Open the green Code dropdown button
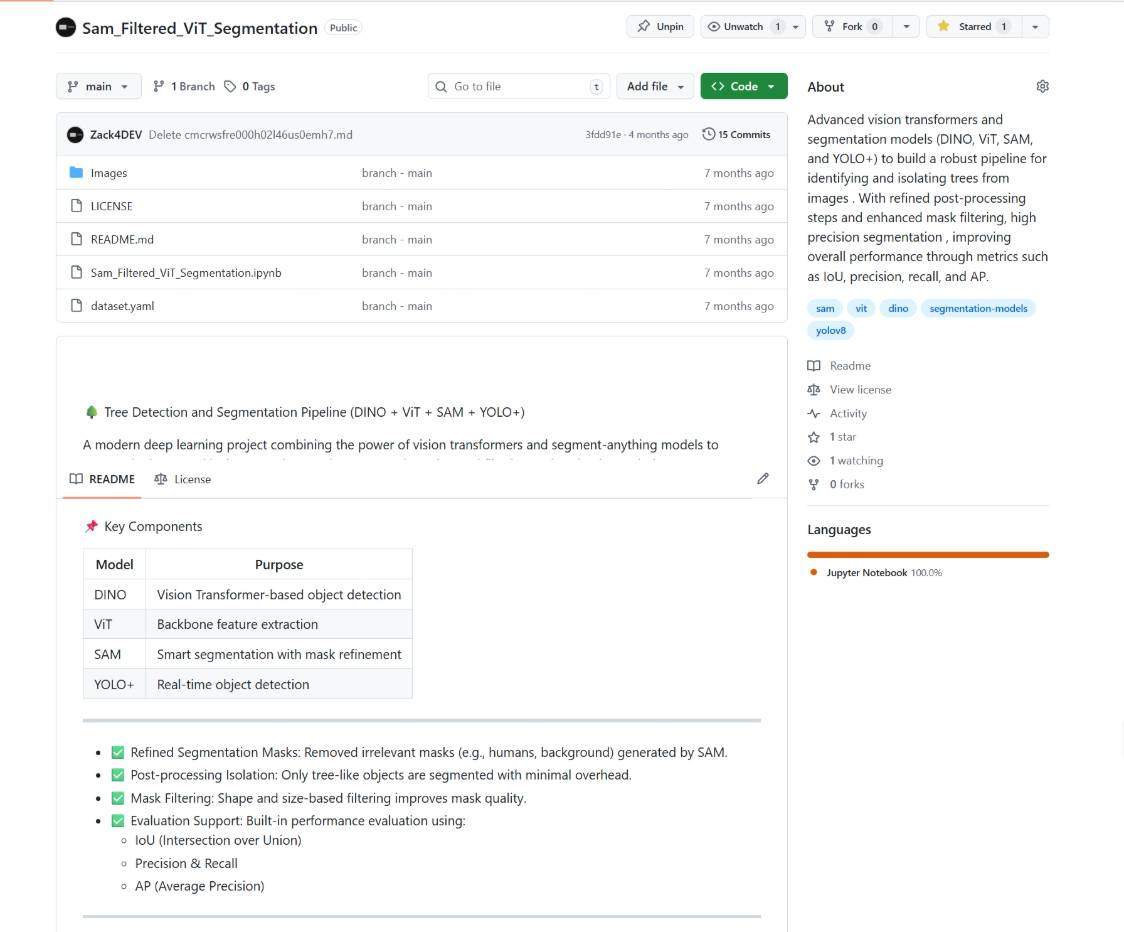The height and width of the screenshot is (932, 1124). (743, 86)
